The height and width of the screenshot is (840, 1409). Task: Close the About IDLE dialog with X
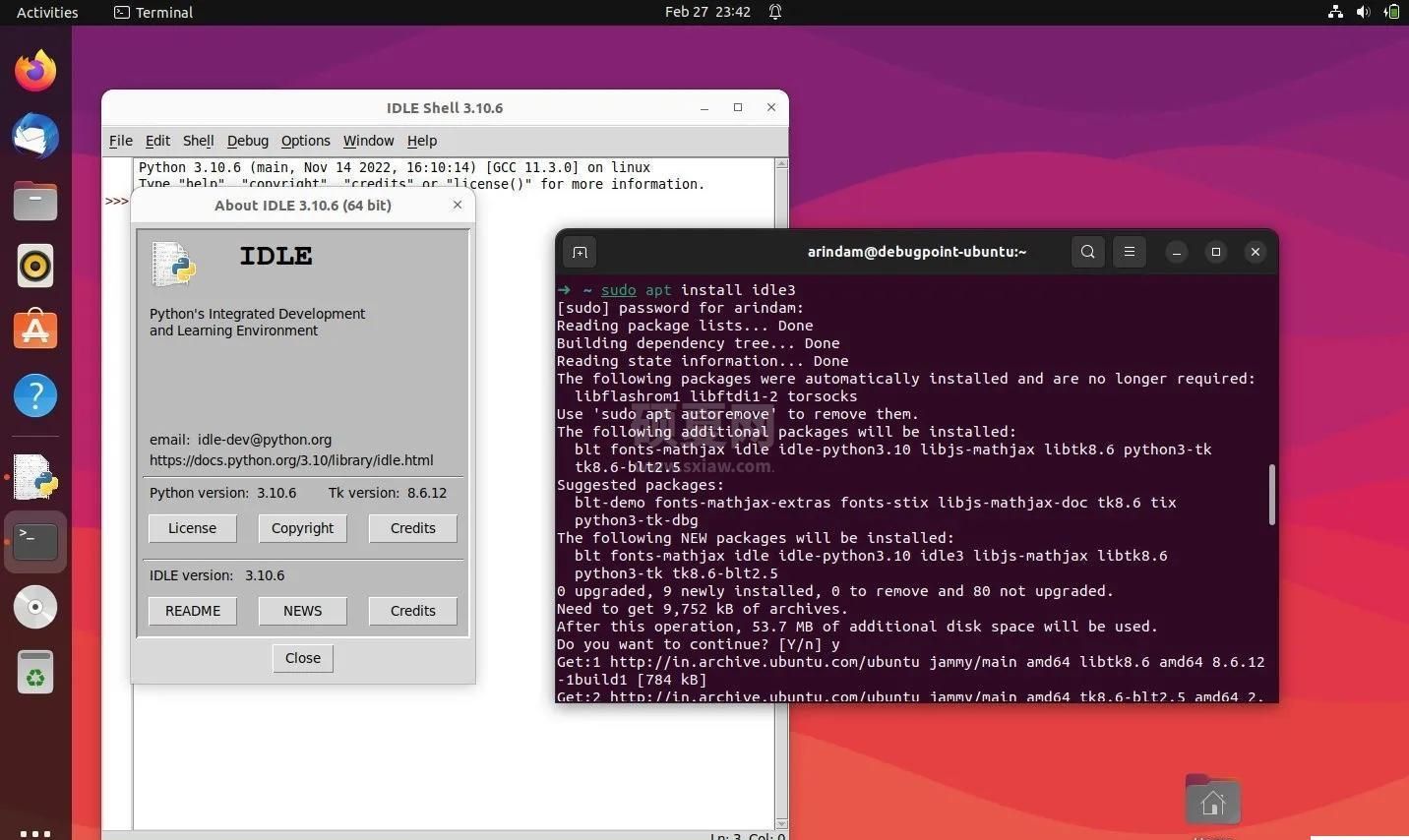457,205
